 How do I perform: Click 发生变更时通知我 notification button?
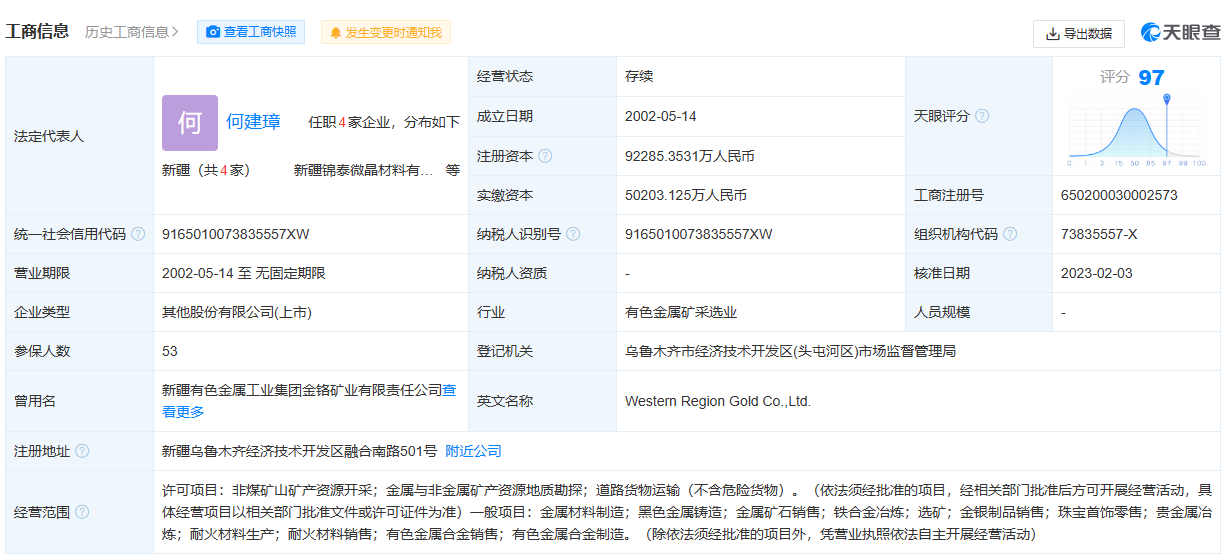point(386,32)
